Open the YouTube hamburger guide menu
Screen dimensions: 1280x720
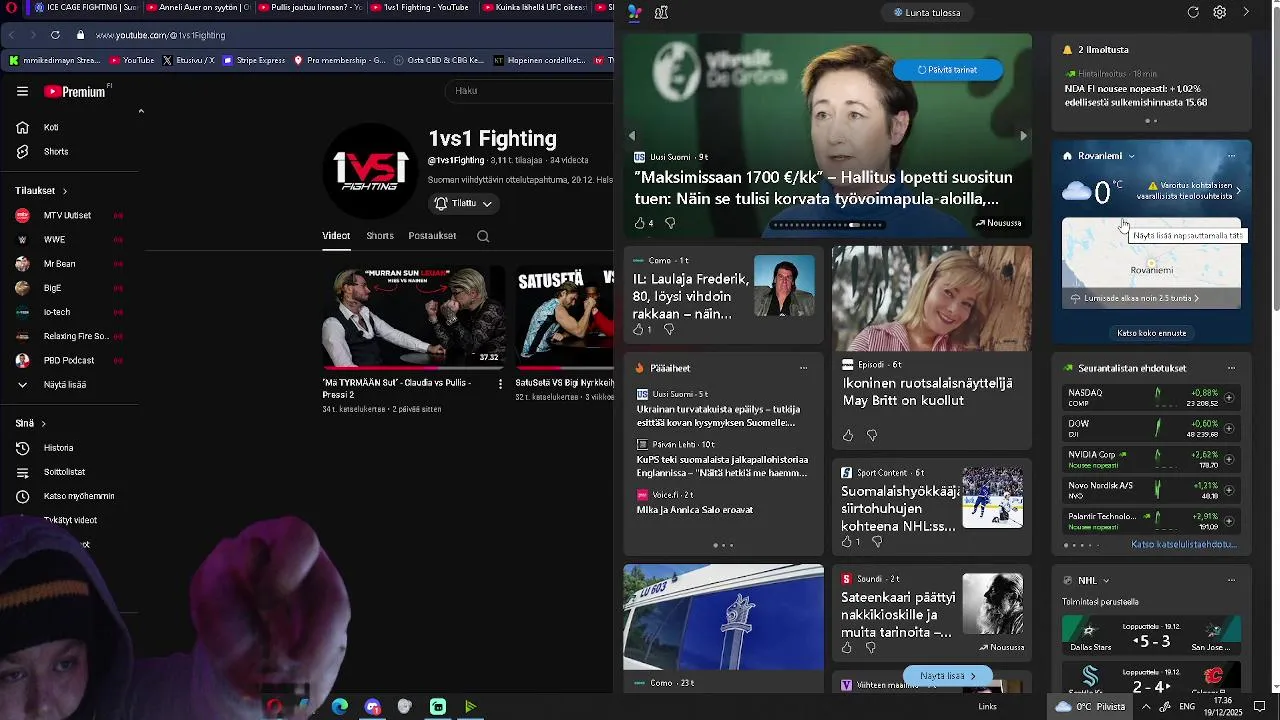coord(22,91)
